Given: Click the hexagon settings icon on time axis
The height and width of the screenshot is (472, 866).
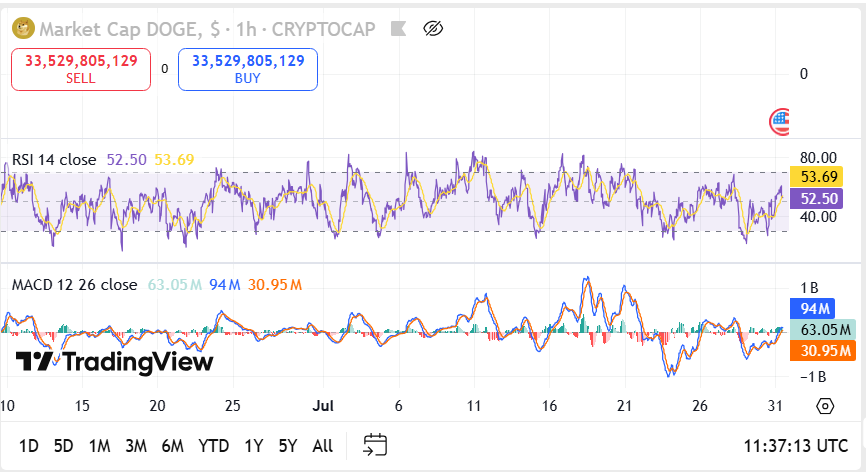Looking at the screenshot, I should [825, 406].
